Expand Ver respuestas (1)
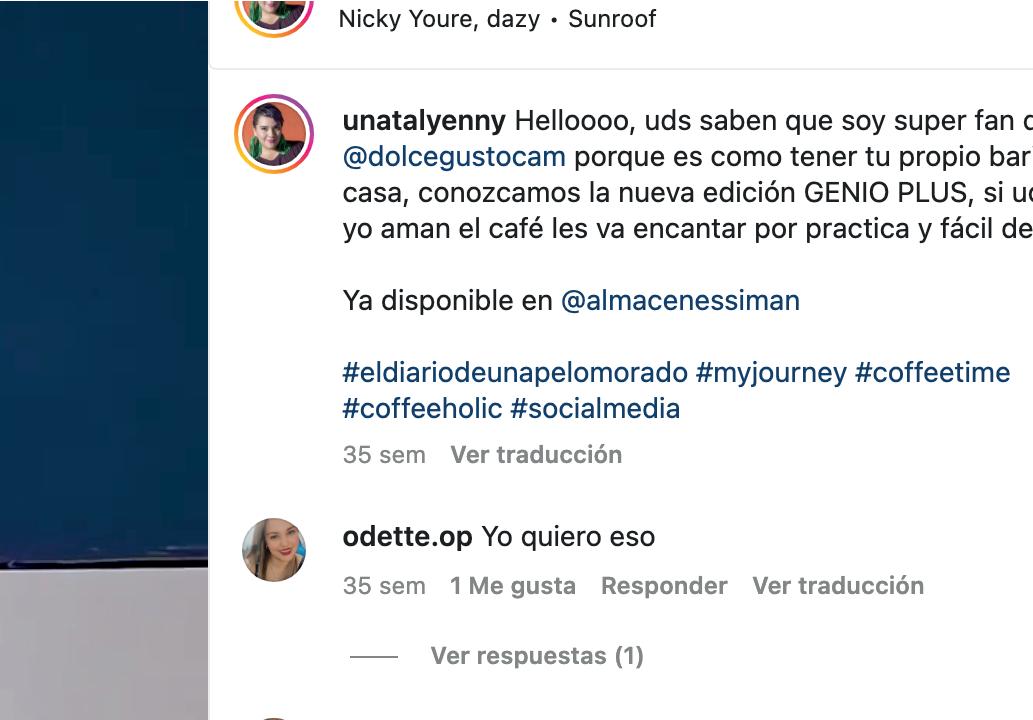Image resolution: width=1033 pixels, height=720 pixels. (x=537, y=656)
